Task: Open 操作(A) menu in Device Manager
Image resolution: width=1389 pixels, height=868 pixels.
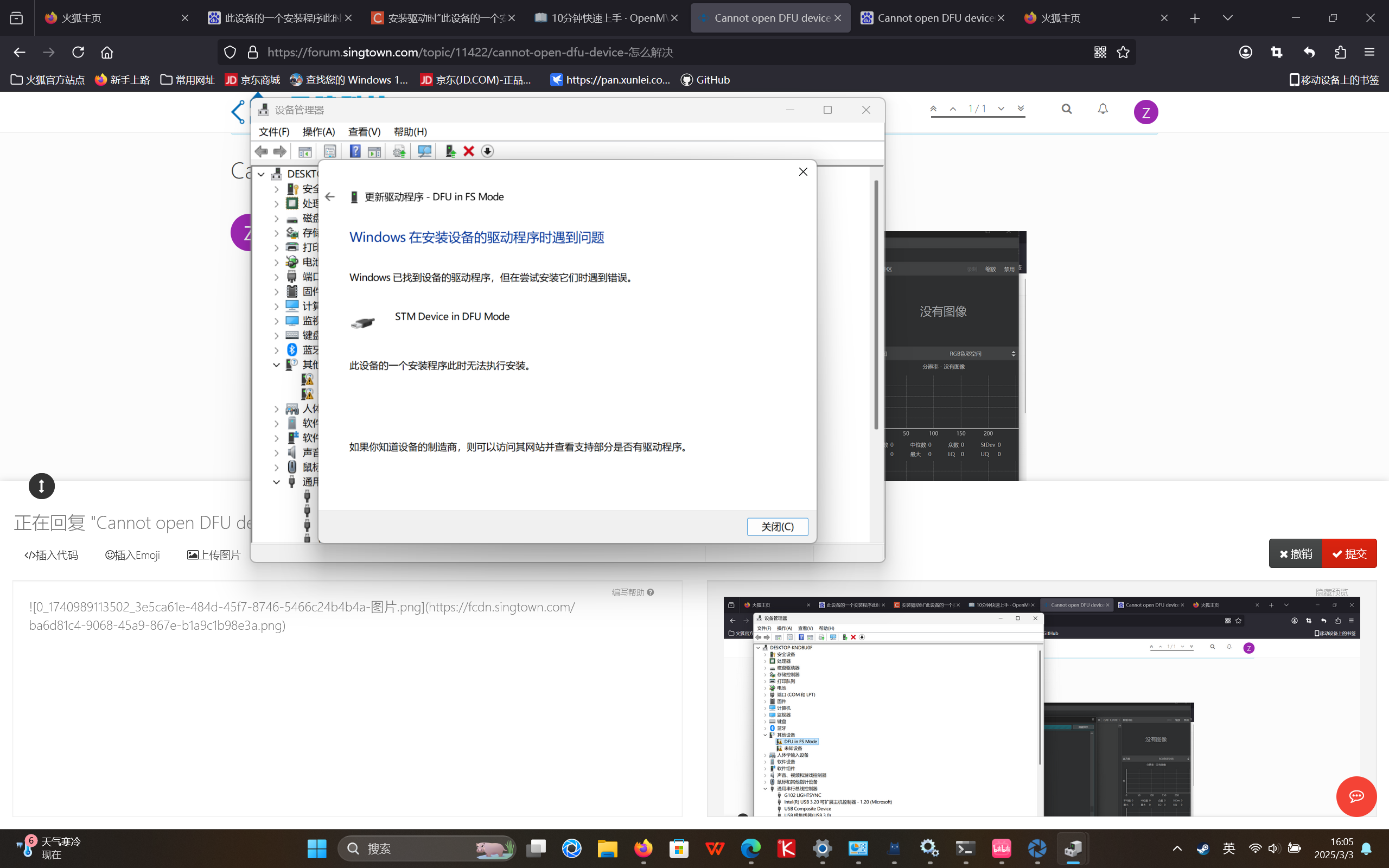Action: (318, 132)
